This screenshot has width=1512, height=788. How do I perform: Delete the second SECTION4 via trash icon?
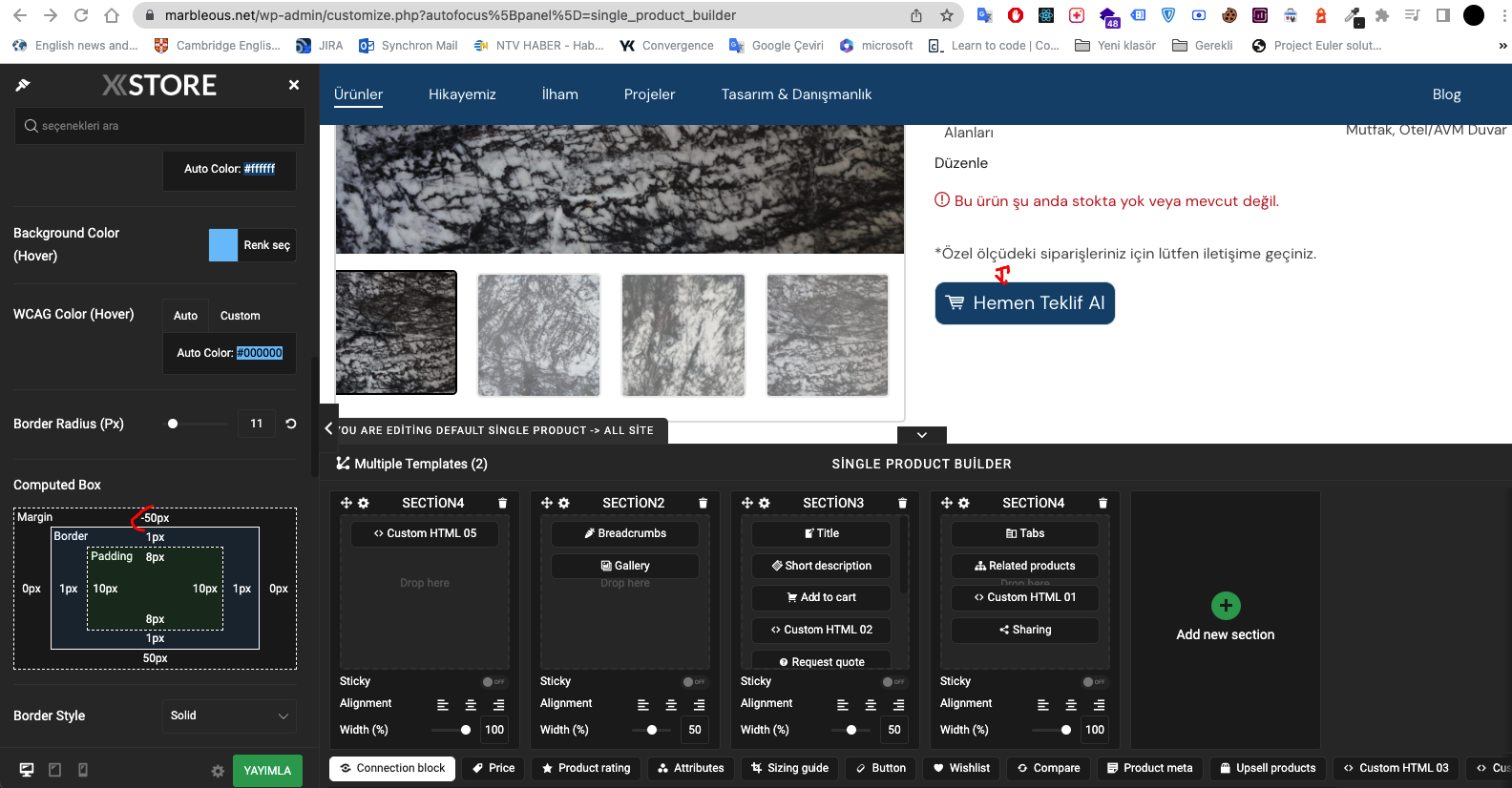pyautogui.click(x=1102, y=503)
